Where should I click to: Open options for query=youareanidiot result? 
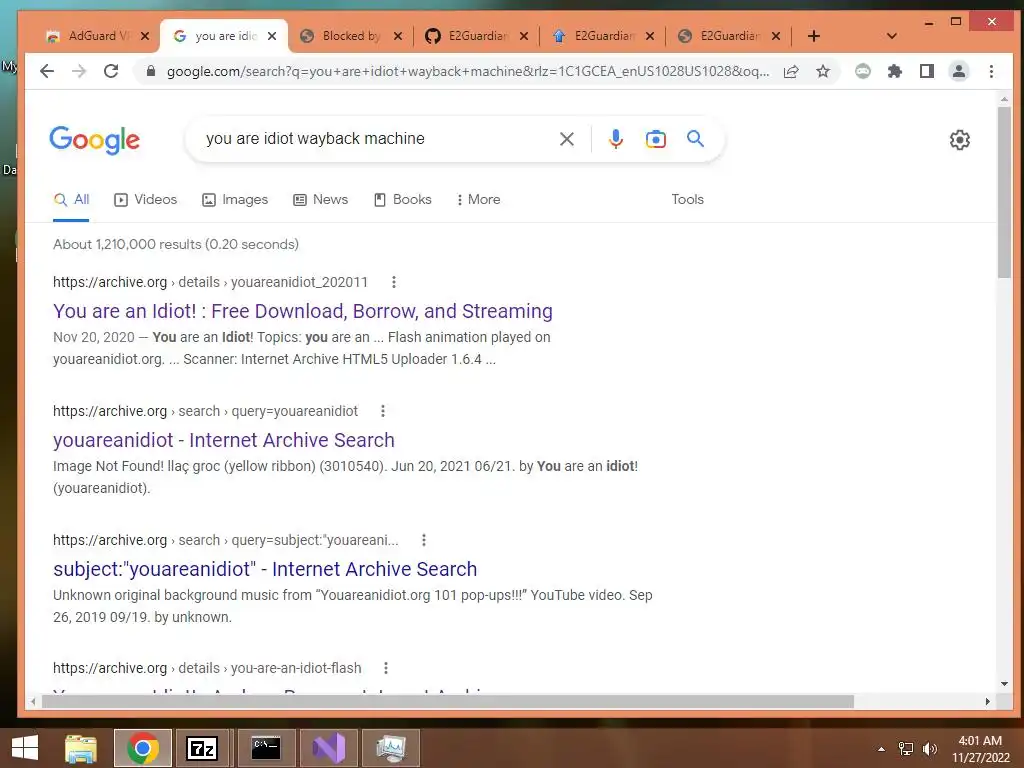[383, 411]
